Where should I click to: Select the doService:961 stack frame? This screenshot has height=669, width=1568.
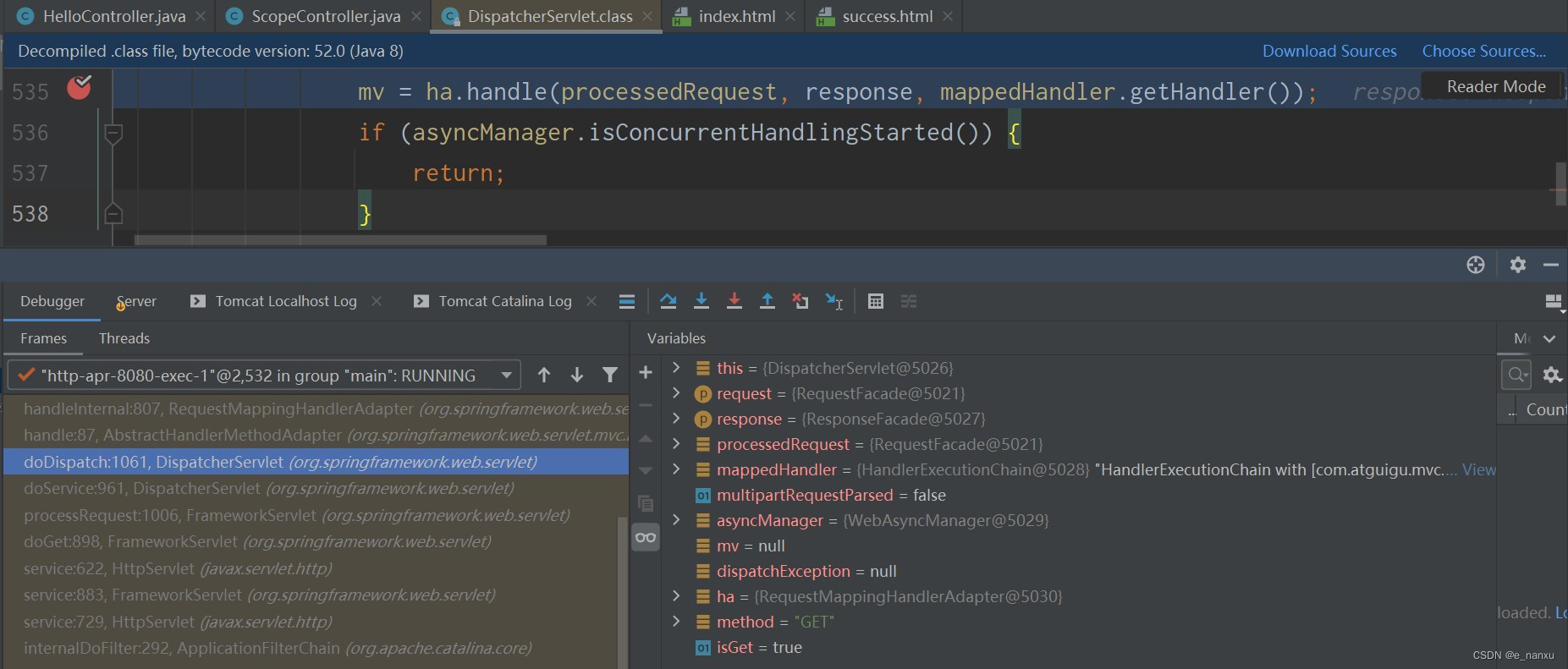(x=316, y=488)
